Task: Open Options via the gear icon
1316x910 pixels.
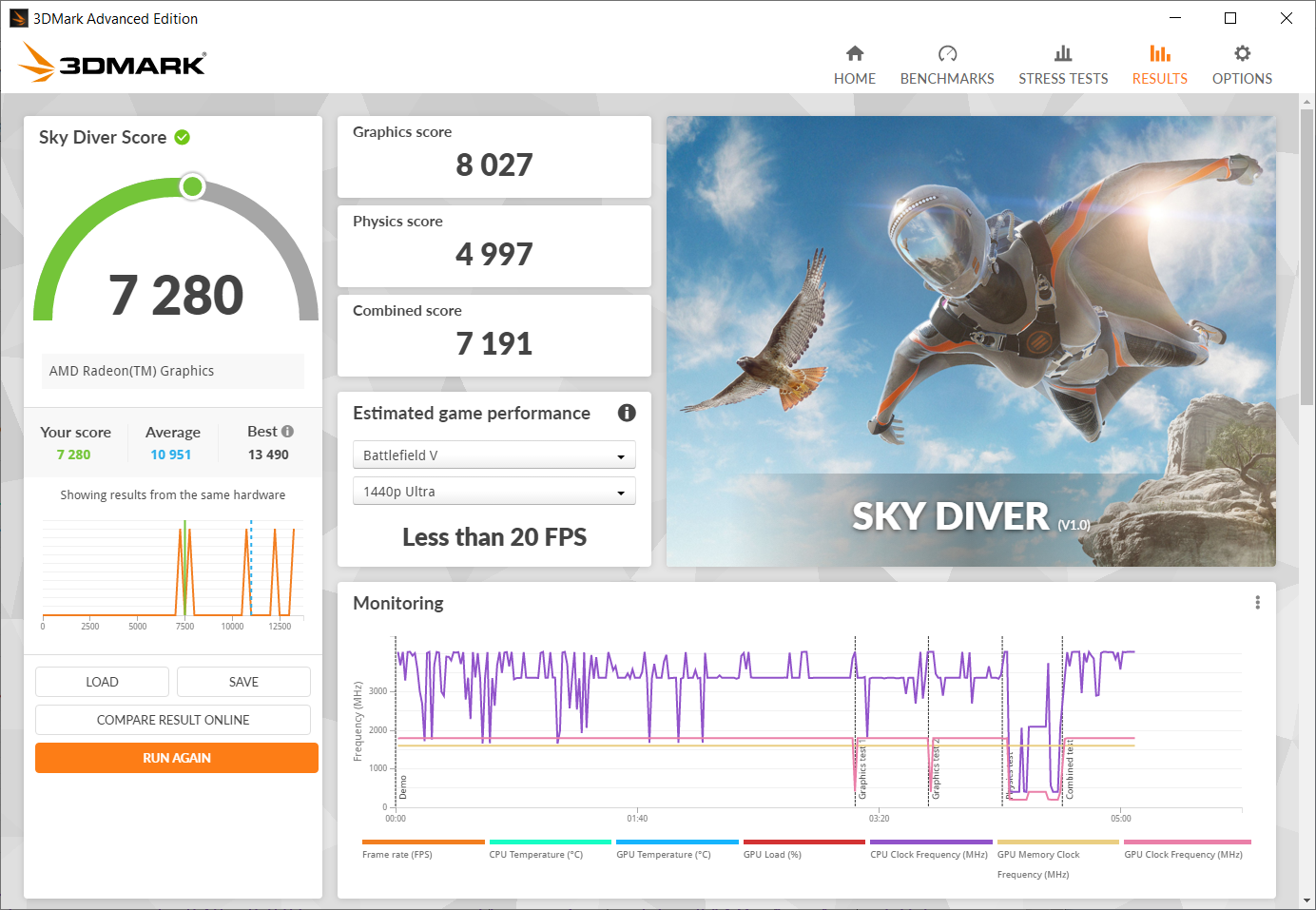Action: (1242, 53)
